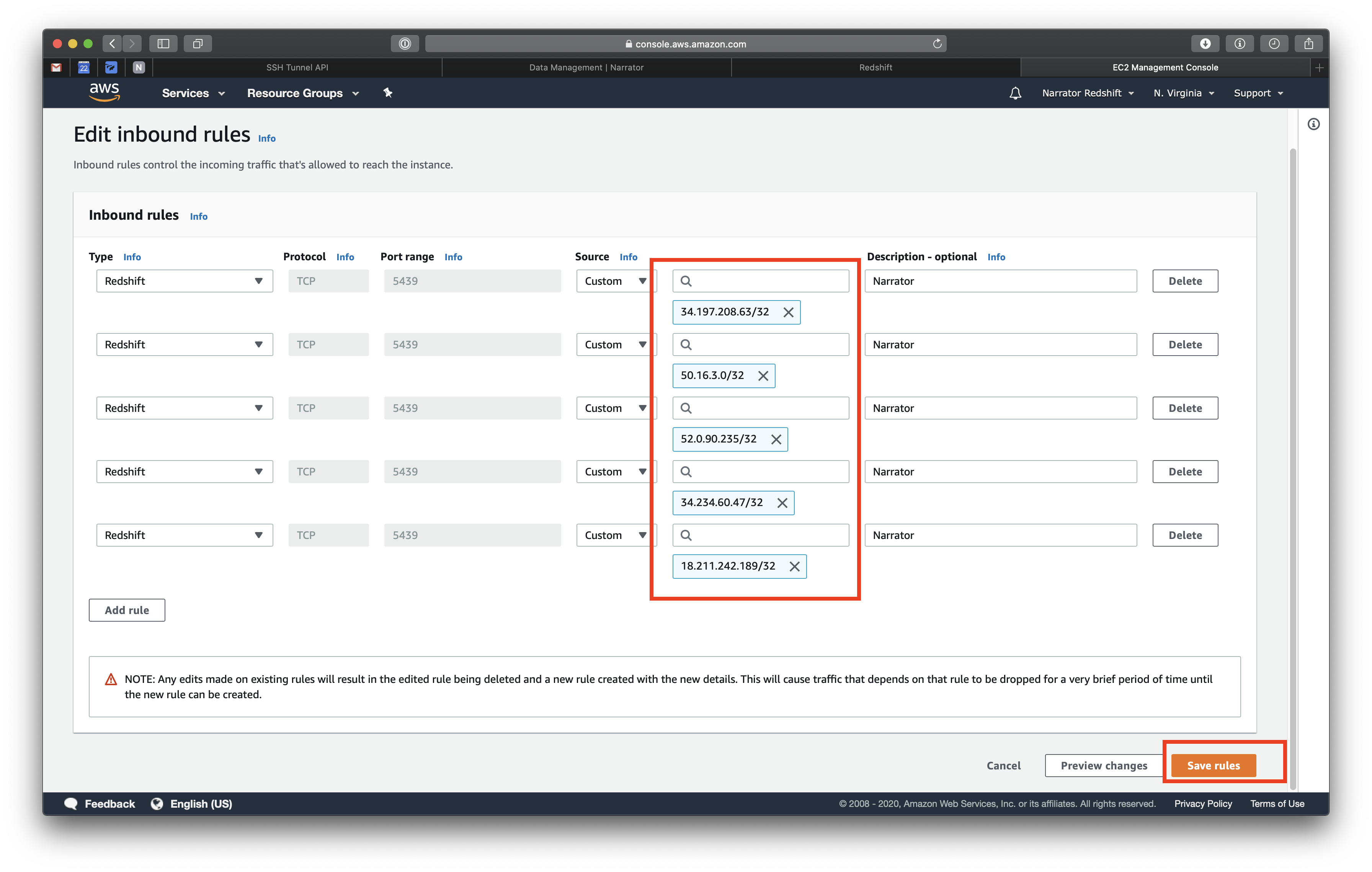The image size is (1372, 872).
Task: Toggle the Safari sidebar icon
Action: click(163, 44)
